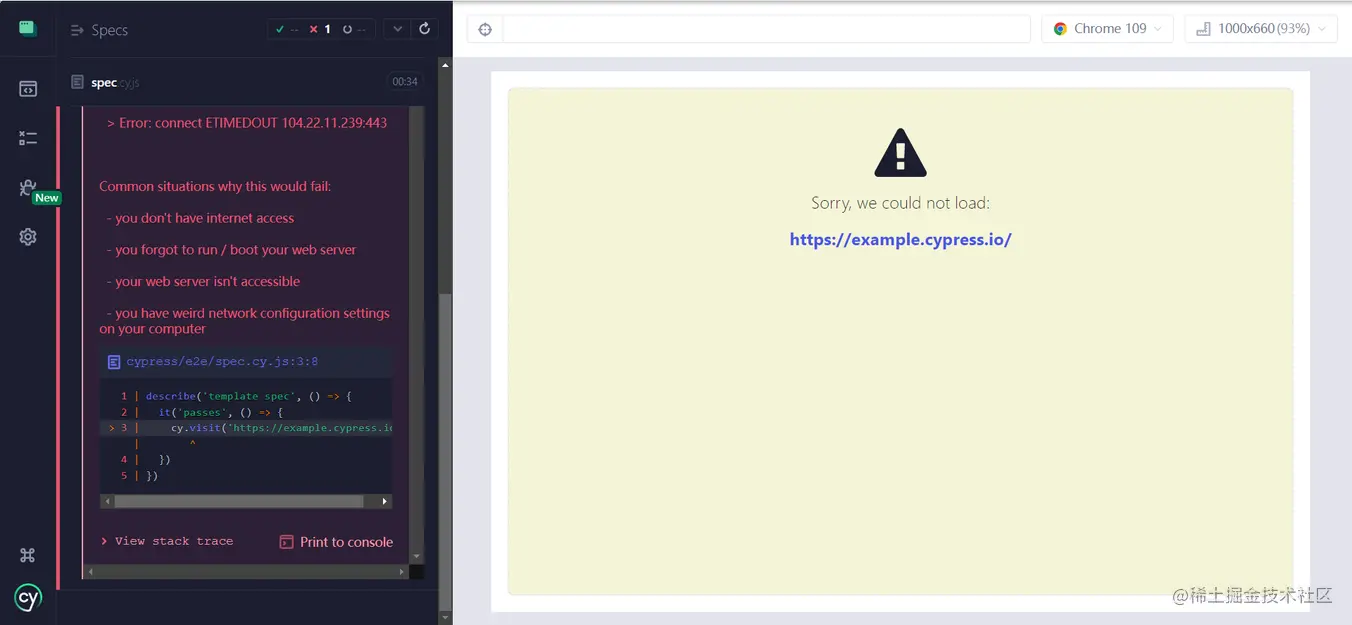Click the 'Sorry, we could not load:' message
The image size is (1352, 625).
[x=900, y=203]
